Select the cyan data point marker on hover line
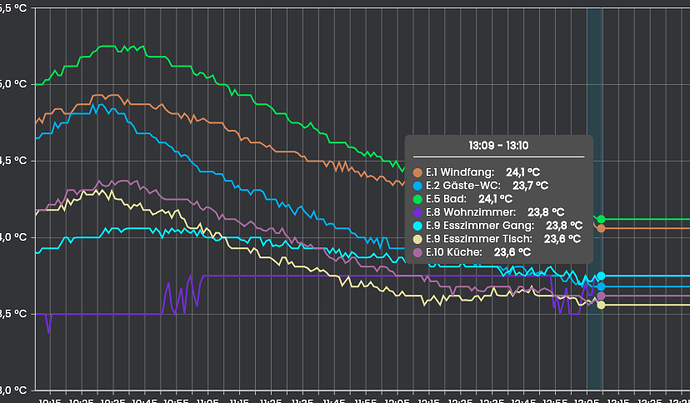Viewport: 690px width, 403px height. (601, 277)
